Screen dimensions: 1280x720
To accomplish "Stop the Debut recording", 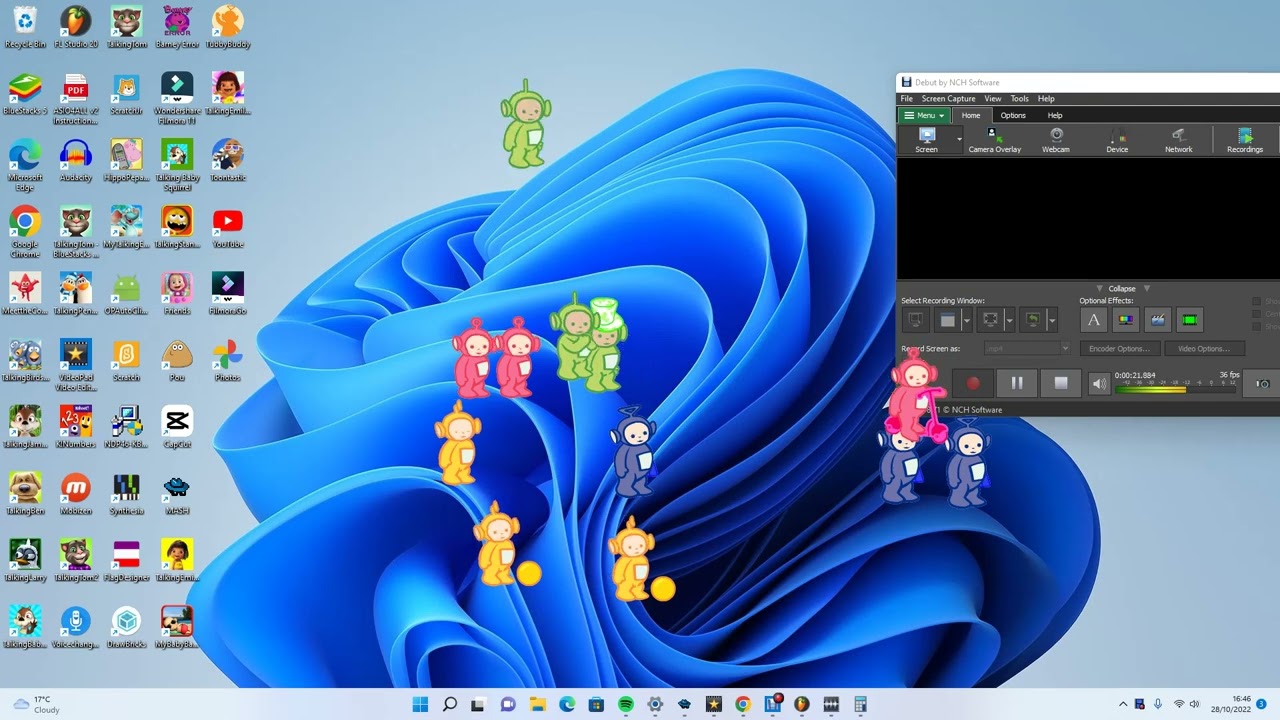I will pos(1061,383).
